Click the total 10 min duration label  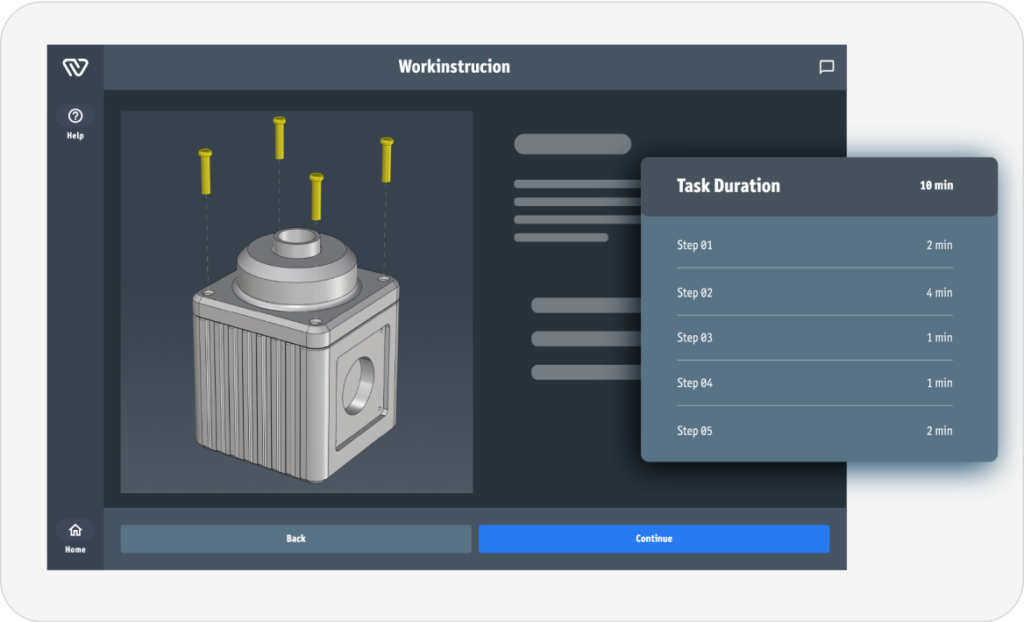point(936,186)
